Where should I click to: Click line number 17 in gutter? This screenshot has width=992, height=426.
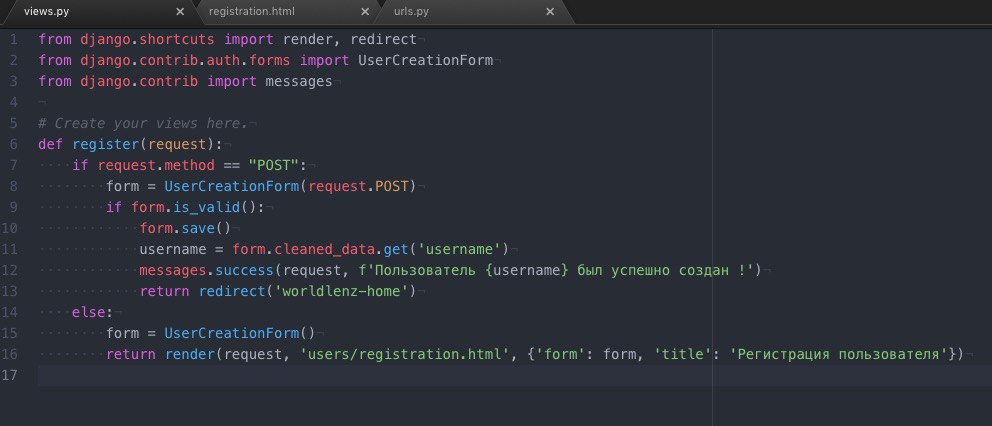[9, 375]
